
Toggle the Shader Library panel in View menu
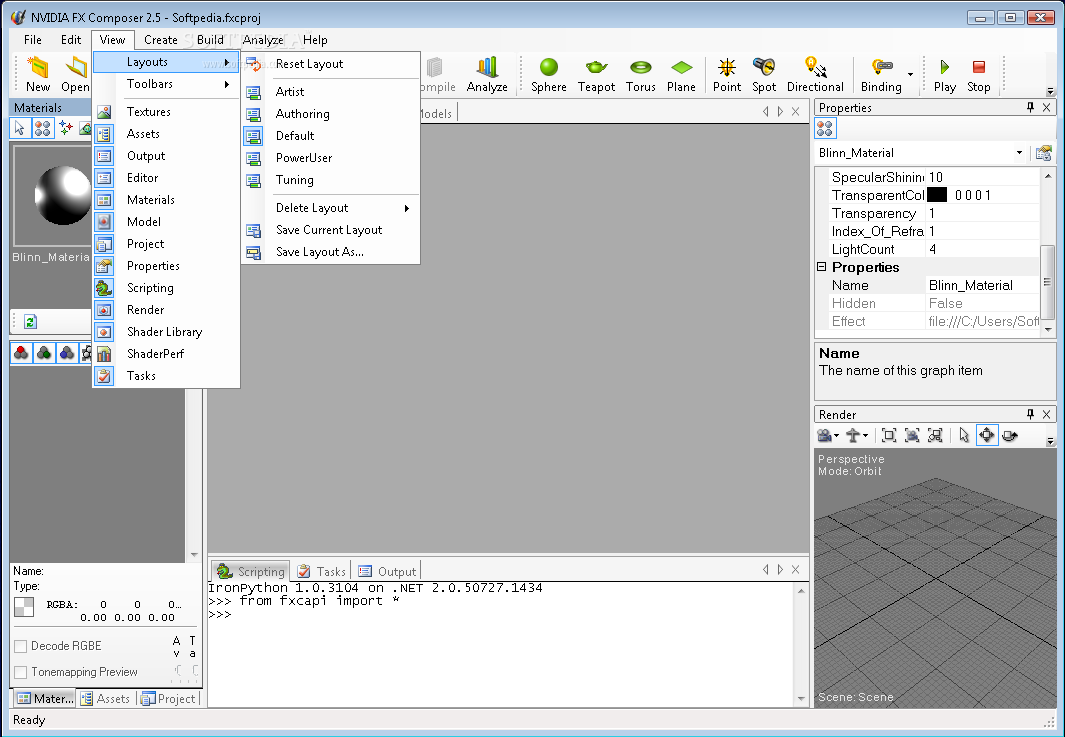(166, 331)
